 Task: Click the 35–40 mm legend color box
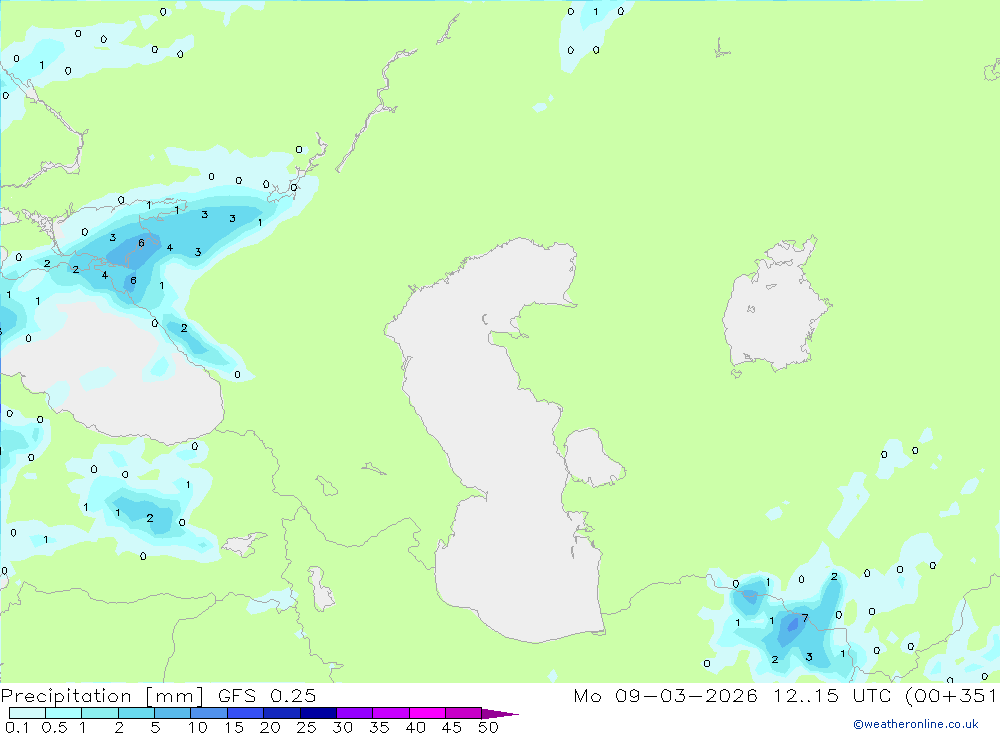pyautogui.click(x=390, y=713)
